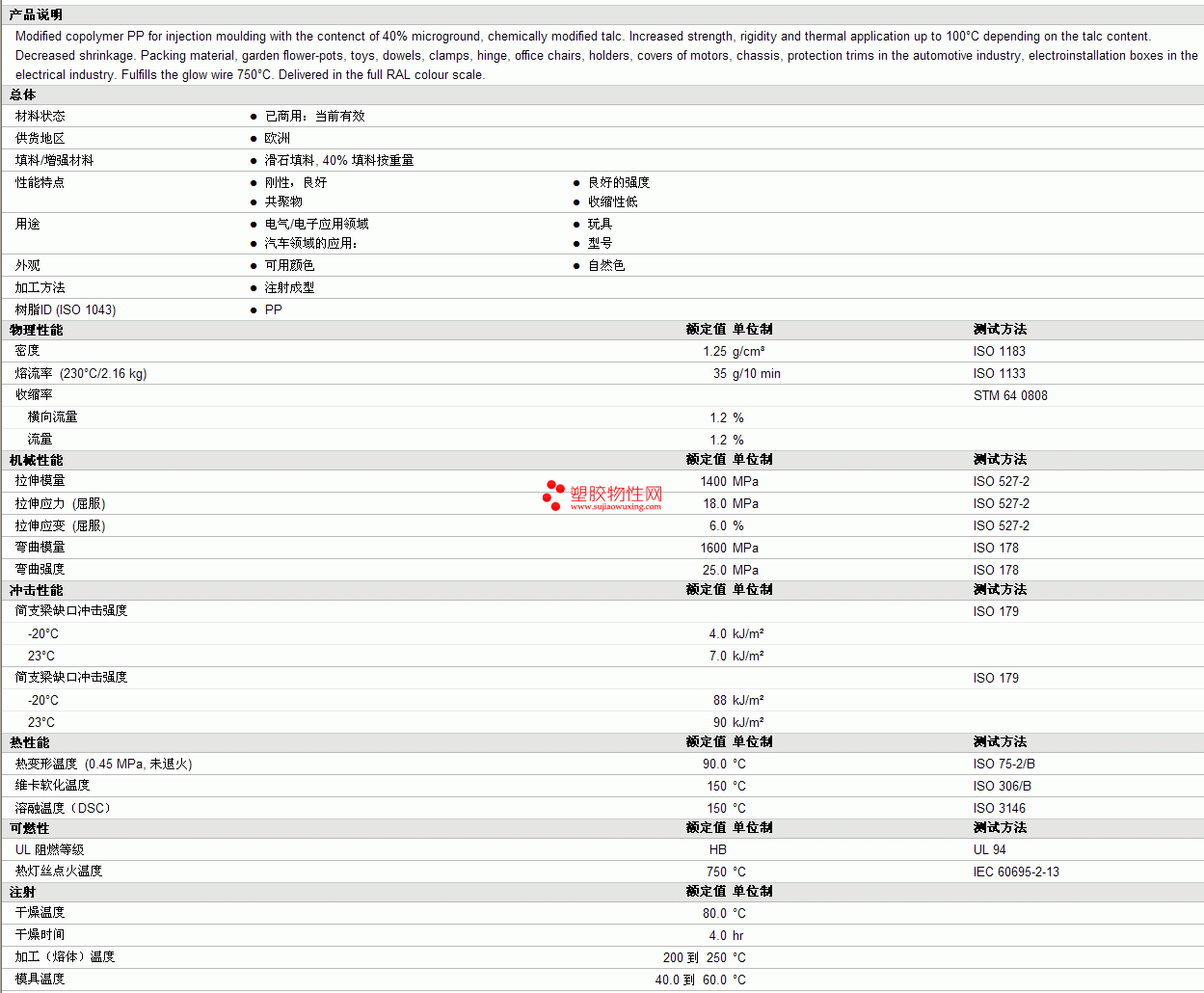
Task: Select the 'UL 阻燃等级' row label
Action: pos(50,849)
